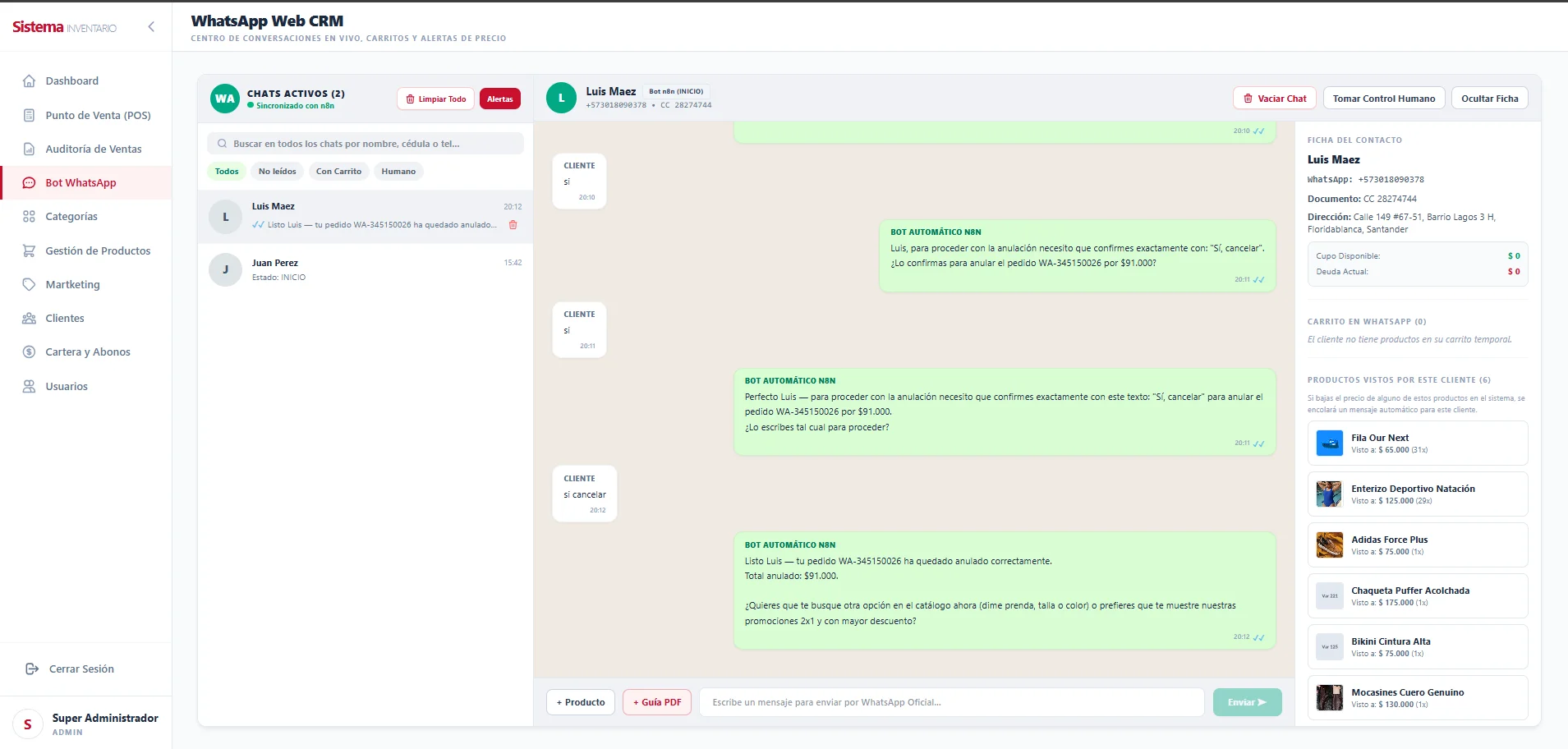This screenshot has height=749, width=1568.
Task: Click the + Producto button
Action: pyautogui.click(x=581, y=702)
